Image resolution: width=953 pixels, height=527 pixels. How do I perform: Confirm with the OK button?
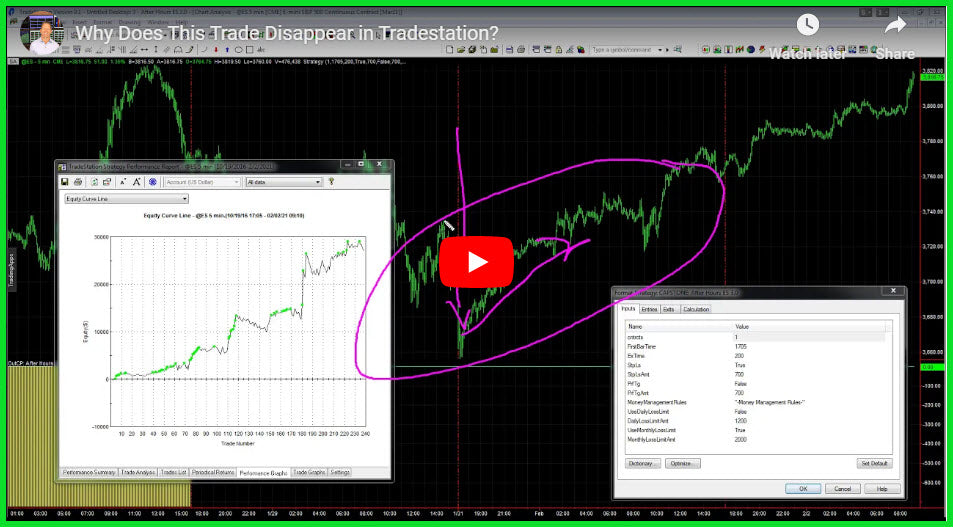point(803,489)
